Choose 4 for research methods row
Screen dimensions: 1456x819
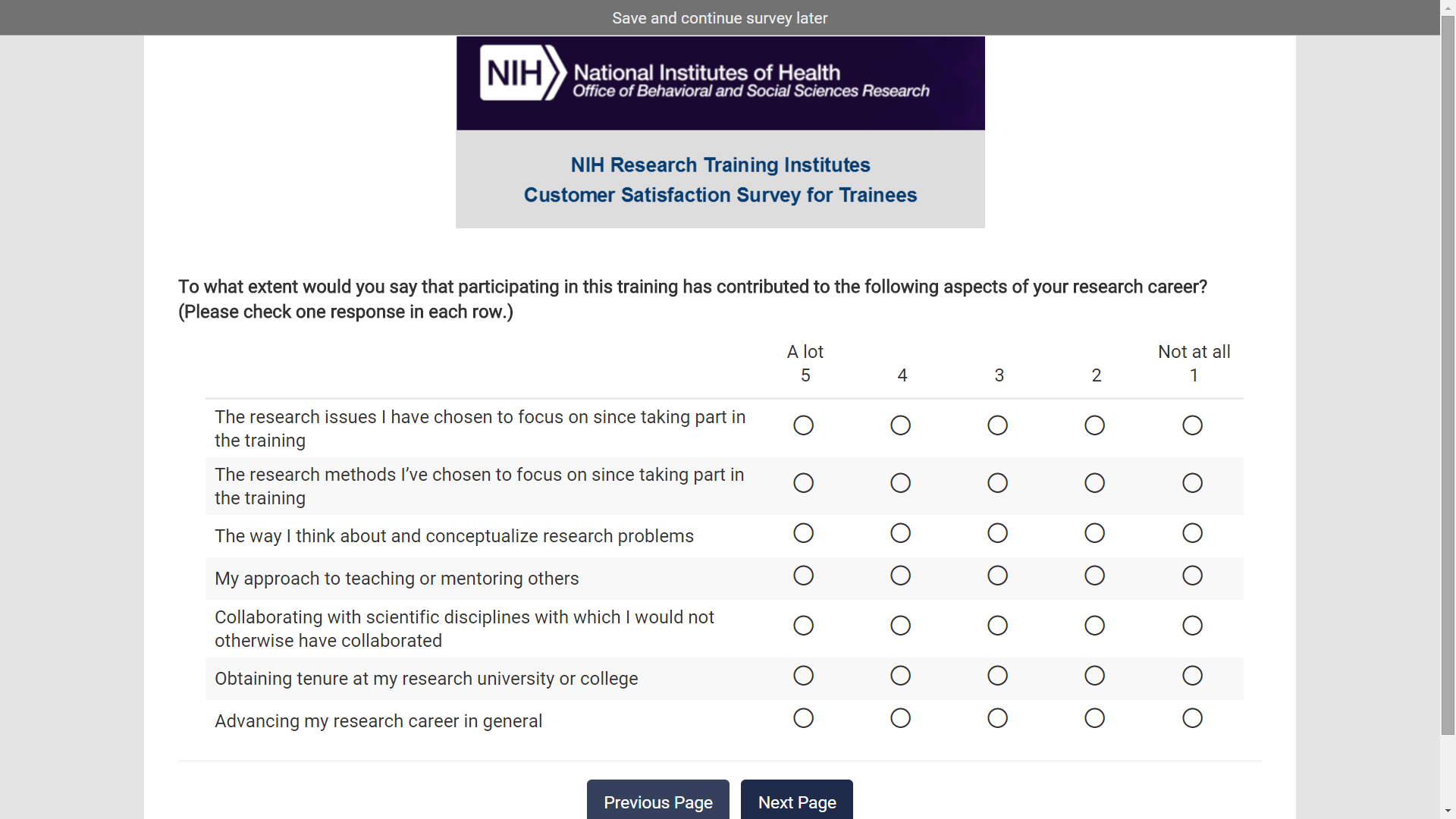pyautogui.click(x=900, y=483)
